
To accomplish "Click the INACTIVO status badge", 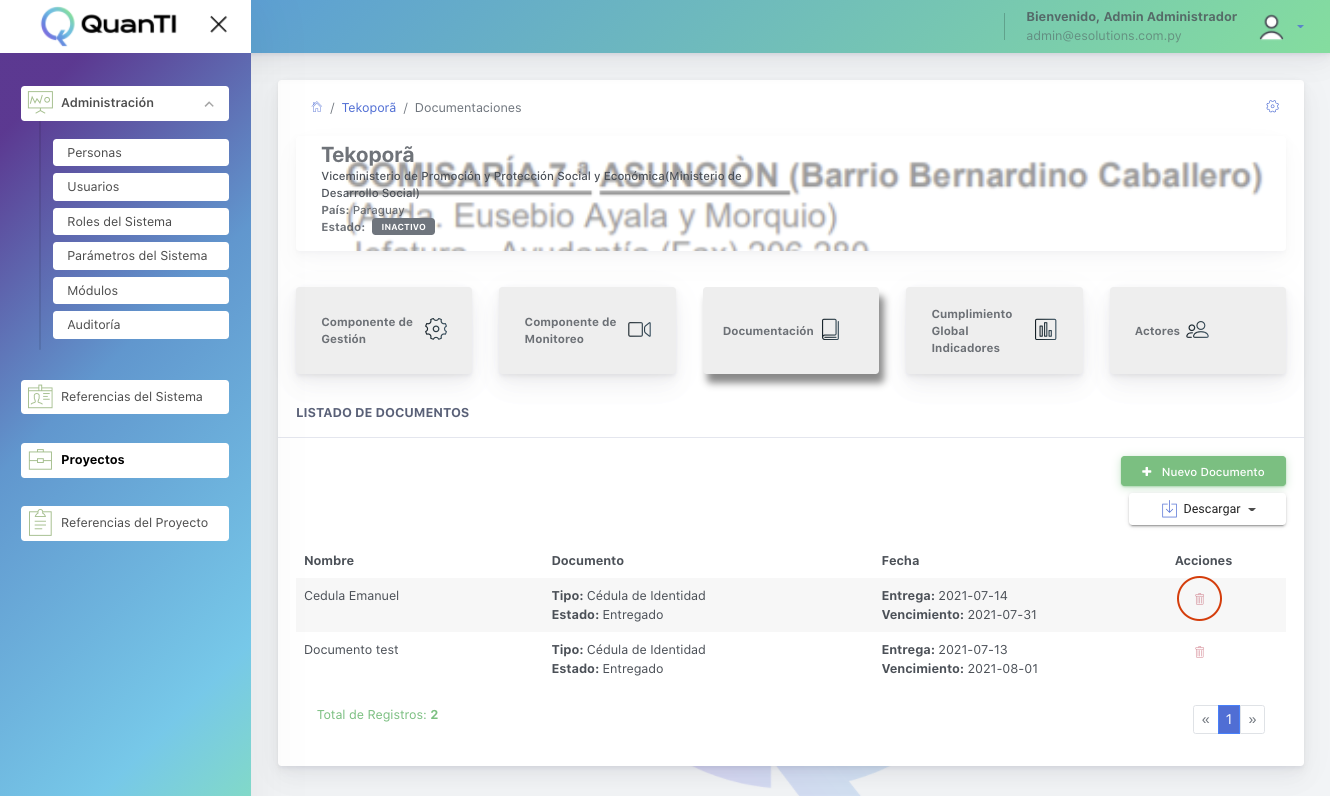I will point(404,227).
